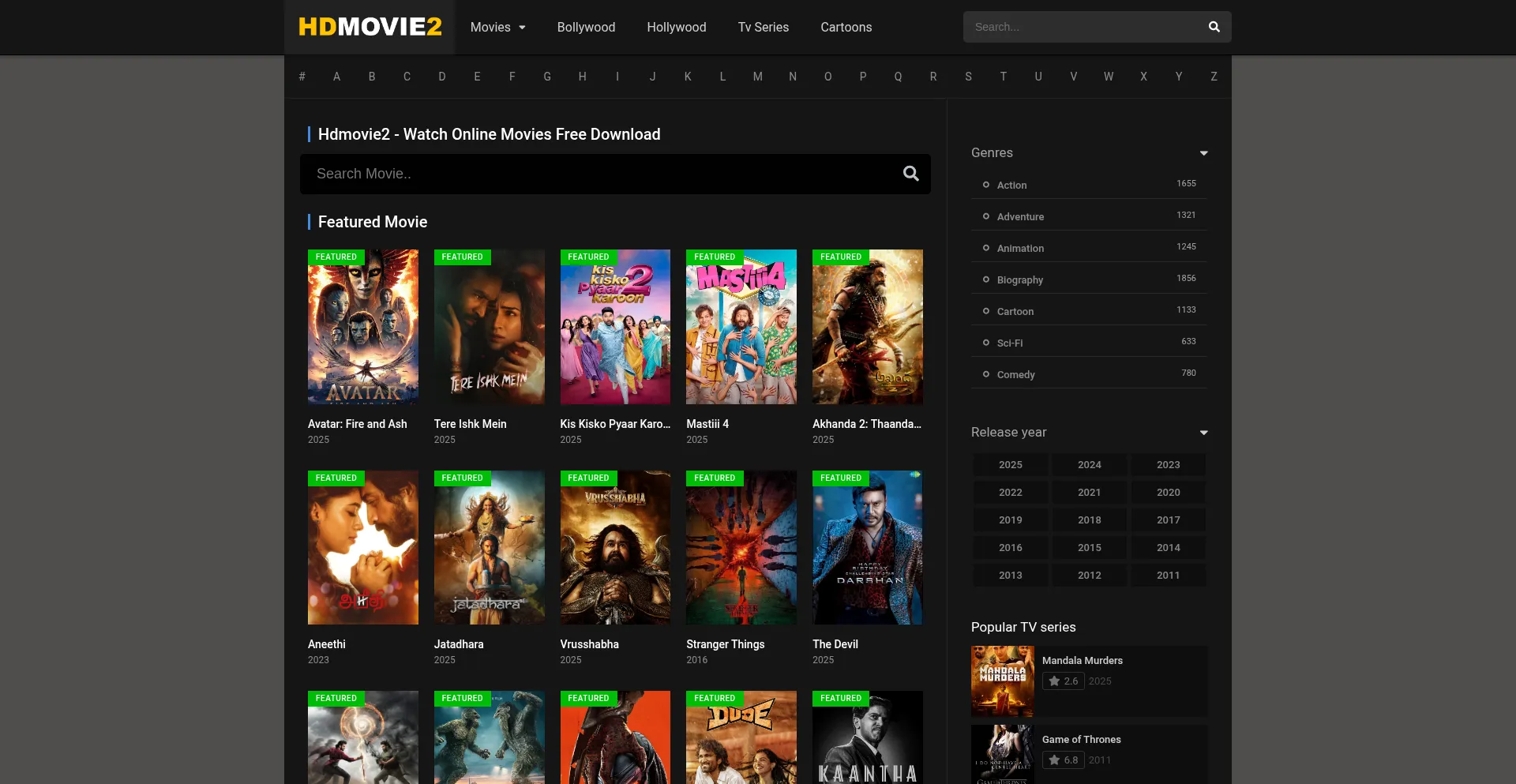Open Jatadhara movie poster
Screen dimensions: 1516x784
coord(490,548)
